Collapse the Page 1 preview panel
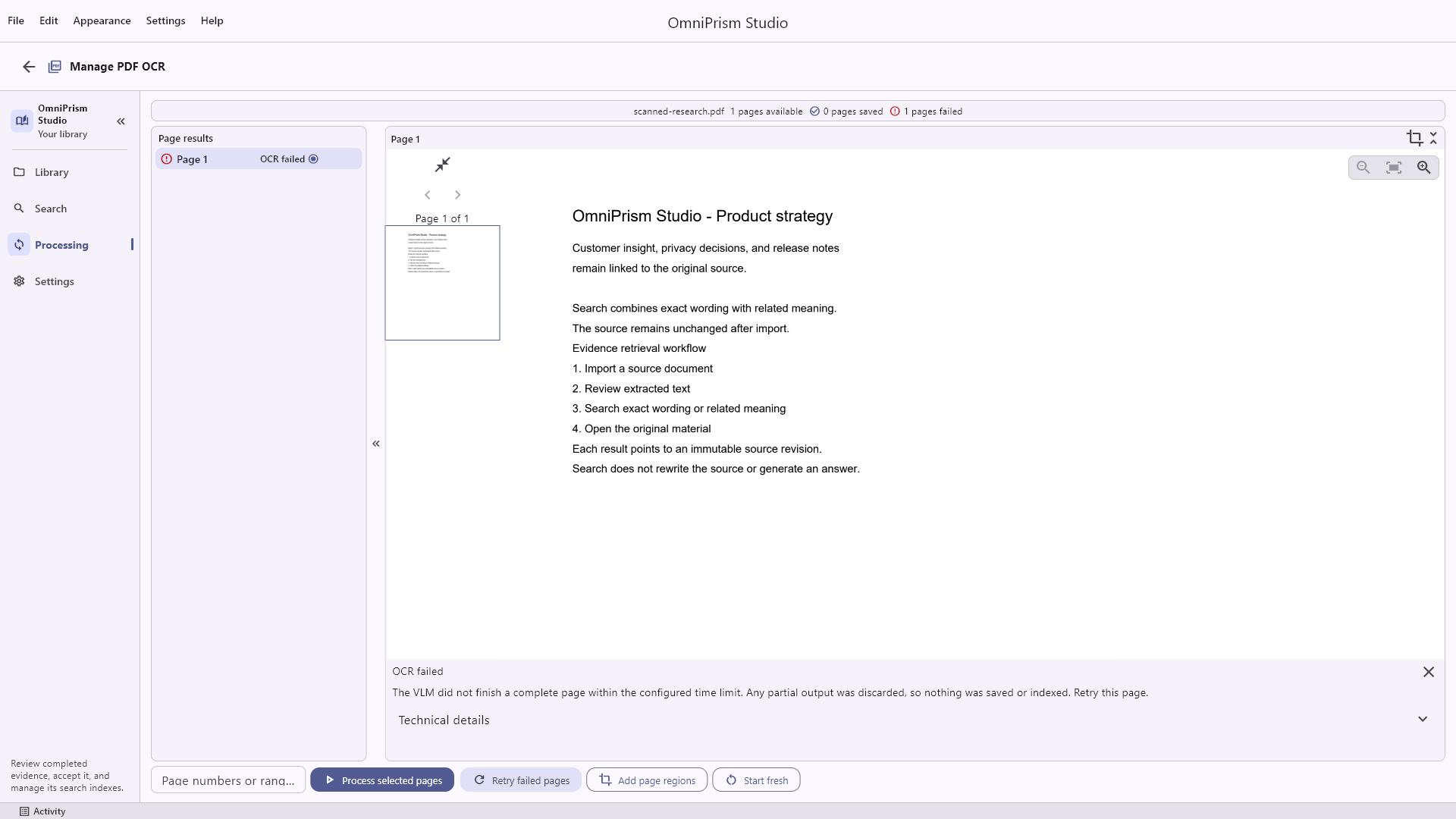 click(x=1433, y=138)
